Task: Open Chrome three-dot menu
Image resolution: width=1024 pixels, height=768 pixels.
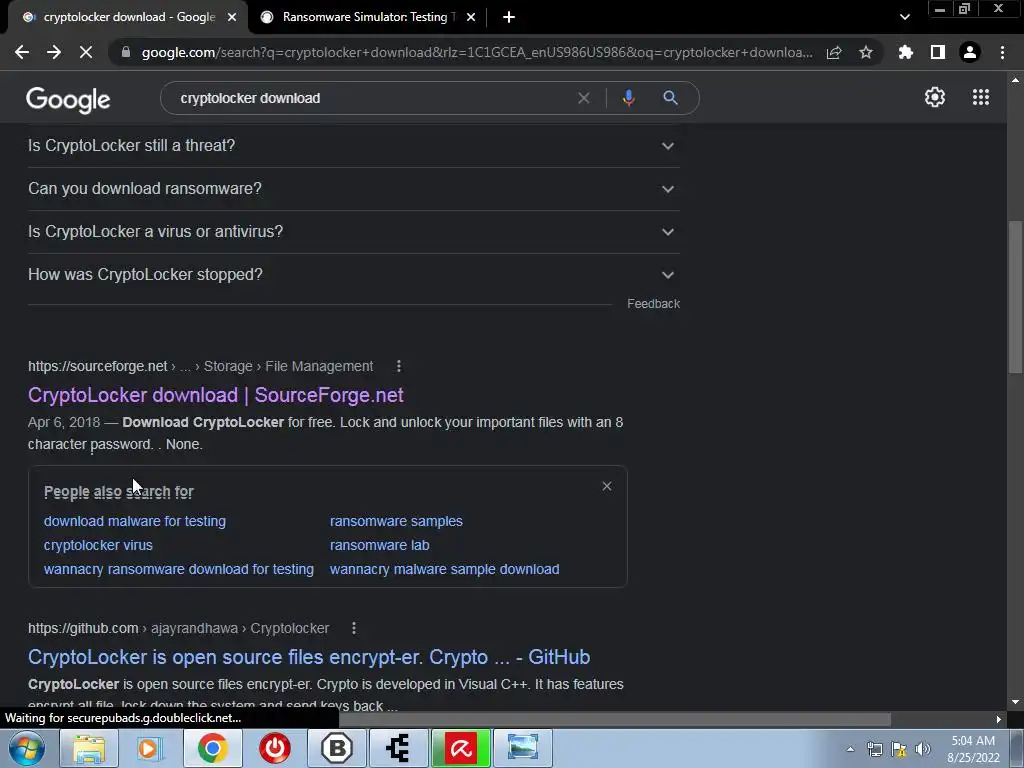Action: click(x=1002, y=52)
